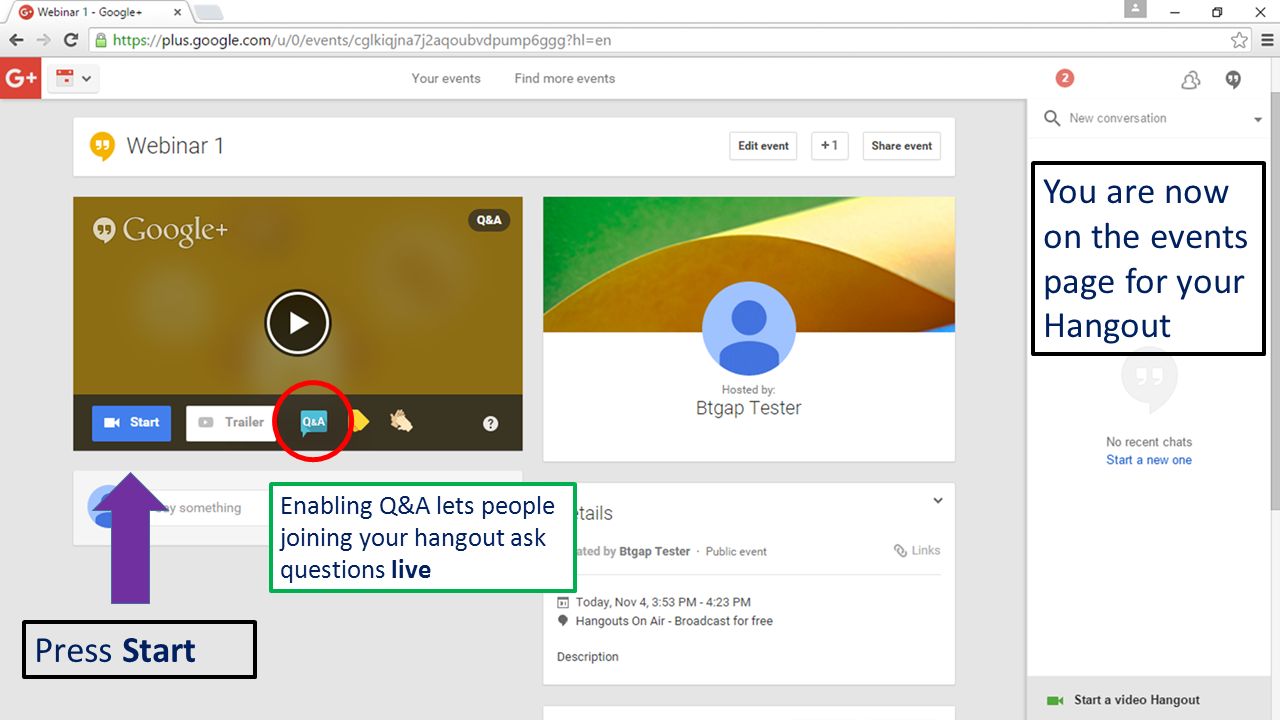This screenshot has height=720, width=1280.
Task: Click the Links option in details
Action: [x=917, y=551]
